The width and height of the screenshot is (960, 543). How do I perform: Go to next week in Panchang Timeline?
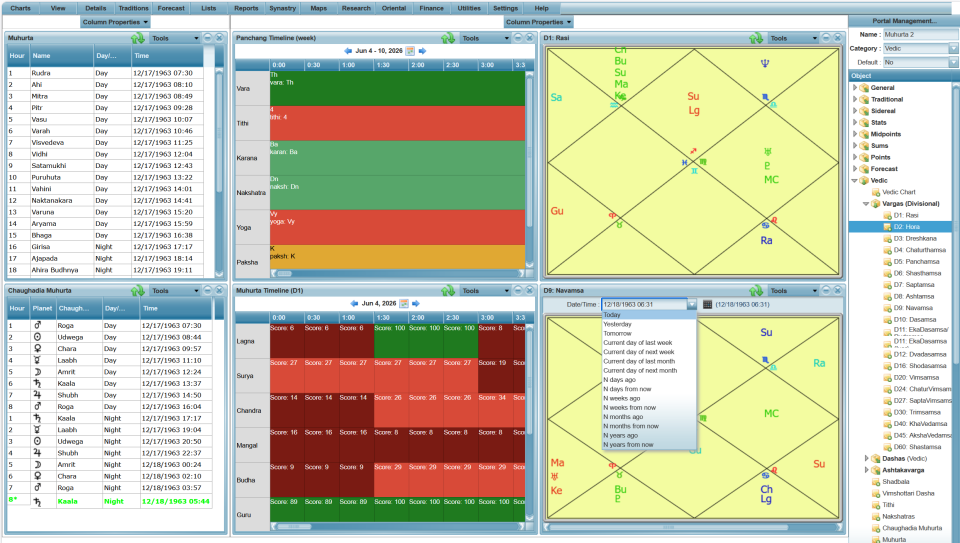422,51
